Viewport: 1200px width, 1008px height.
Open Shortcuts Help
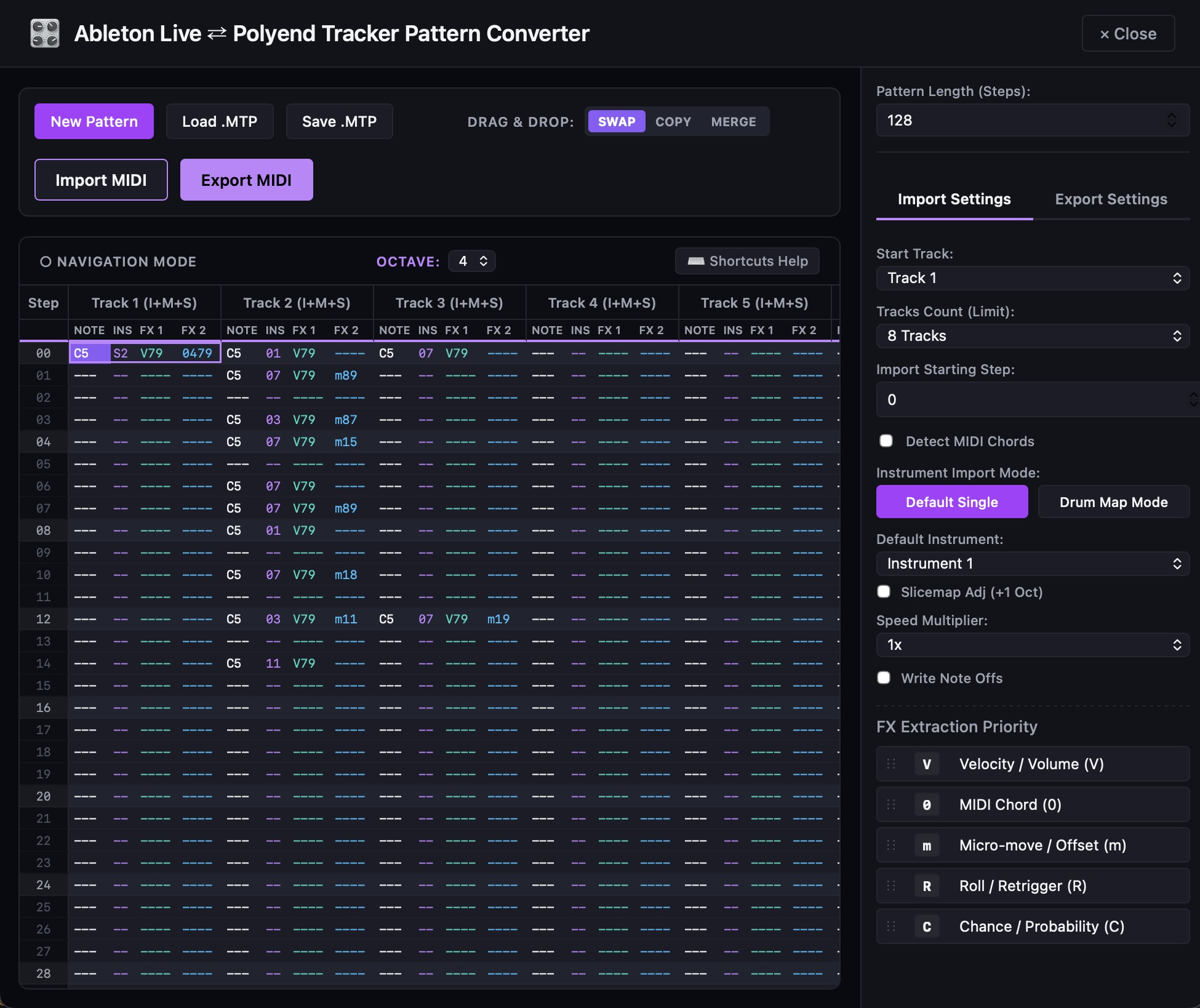click(x=747, y=261)
